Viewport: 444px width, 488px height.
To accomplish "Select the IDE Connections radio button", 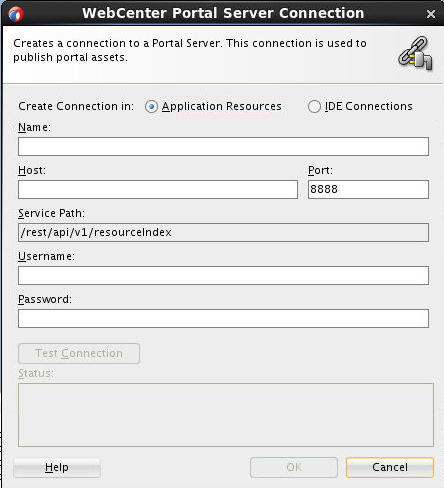I will coord(314,107).
